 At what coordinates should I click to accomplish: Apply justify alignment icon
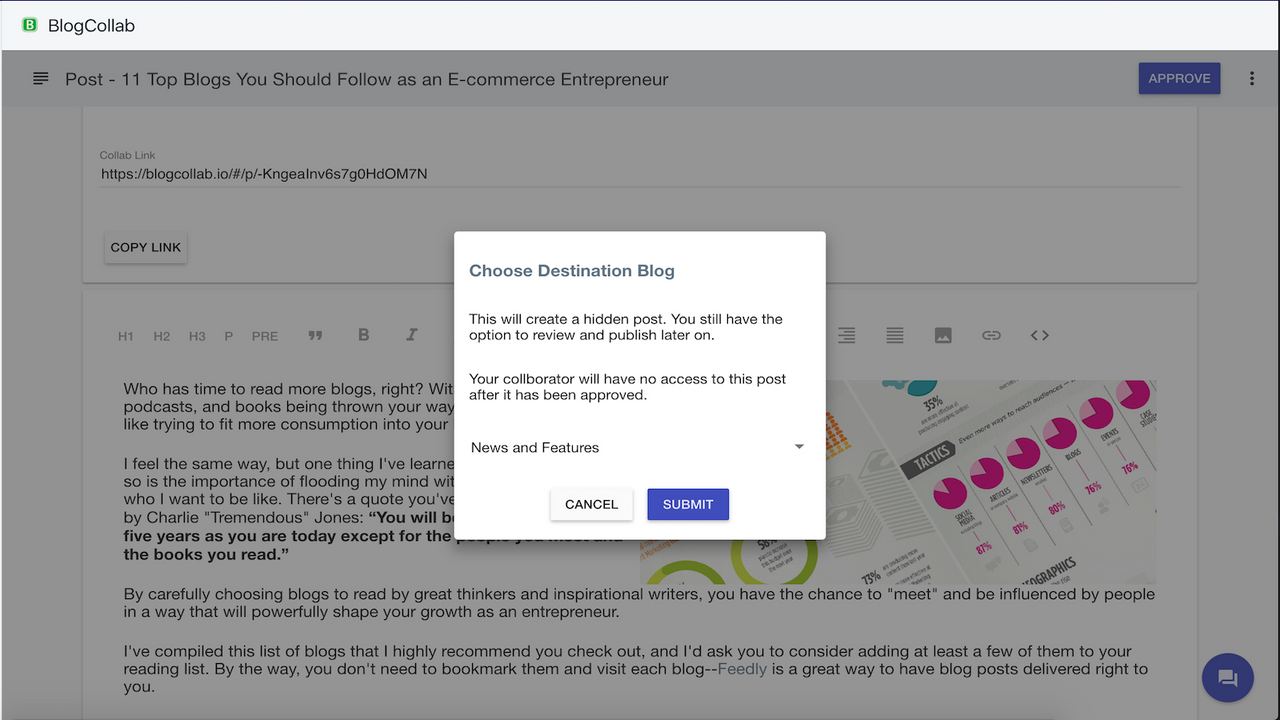(x=894, y=335)
